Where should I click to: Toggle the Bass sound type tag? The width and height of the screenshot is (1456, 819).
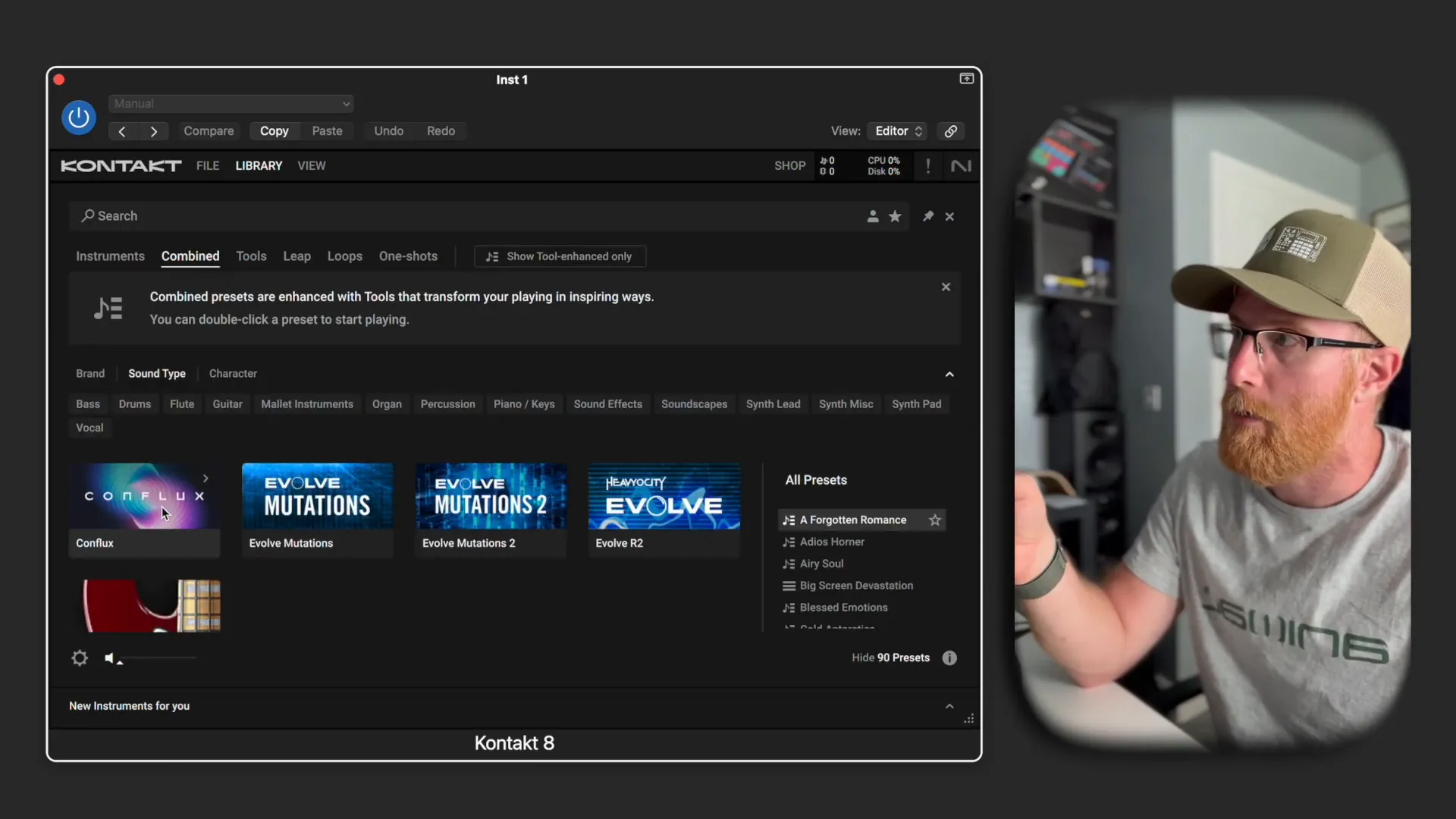coord(88,404)
